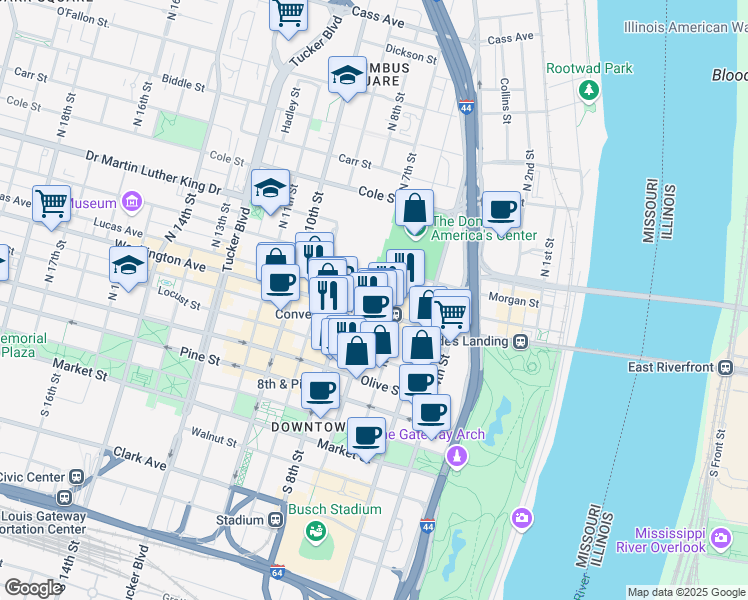Click the O'Fallon St. street label

pyautogui.click(x=83, y=17)
